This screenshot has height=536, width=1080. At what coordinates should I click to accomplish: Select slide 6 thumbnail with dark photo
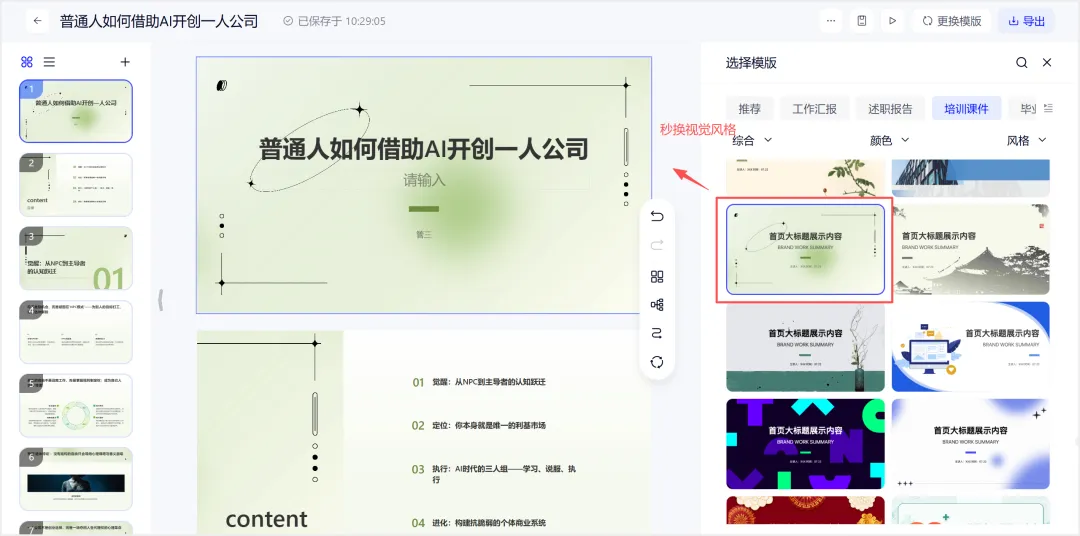pyautogui.click(x=76, y=479)
